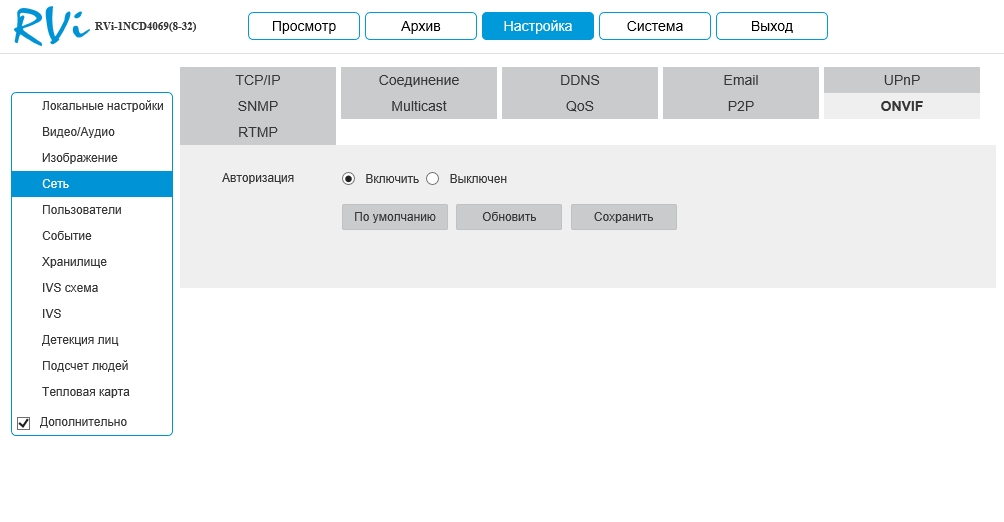Toggle the Дополнительно checkbox
The width and height of the screenshot is (1004, 522).
coord(24,423)
